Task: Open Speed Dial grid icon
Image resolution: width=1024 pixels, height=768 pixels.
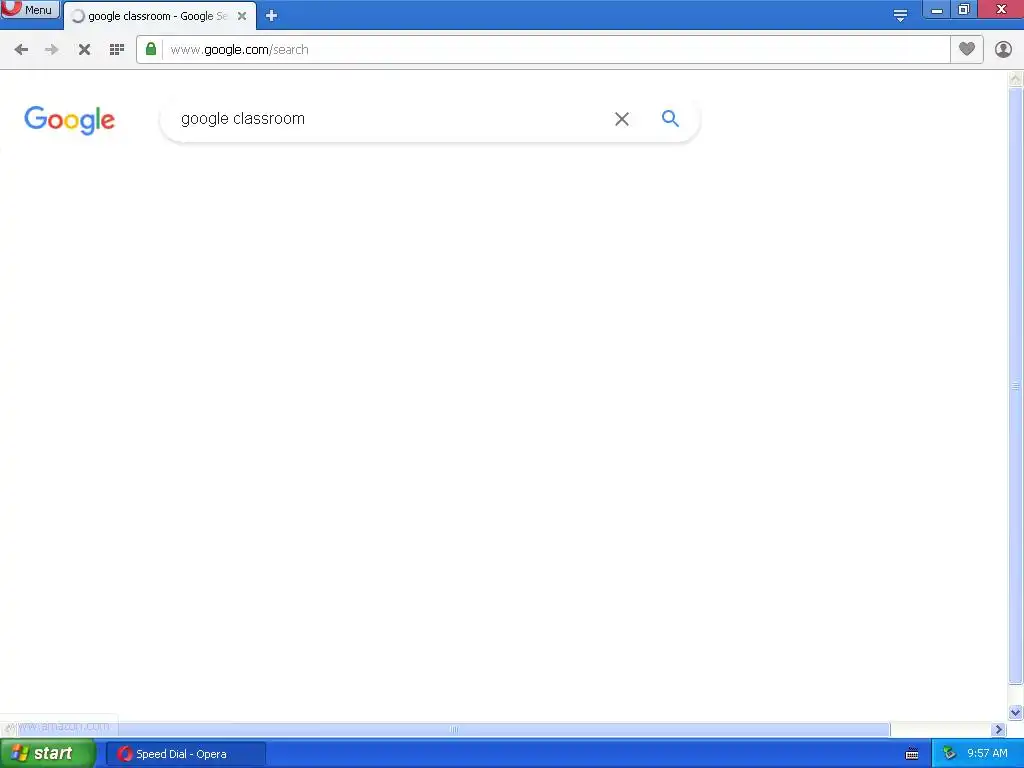Action: [117, 50]
